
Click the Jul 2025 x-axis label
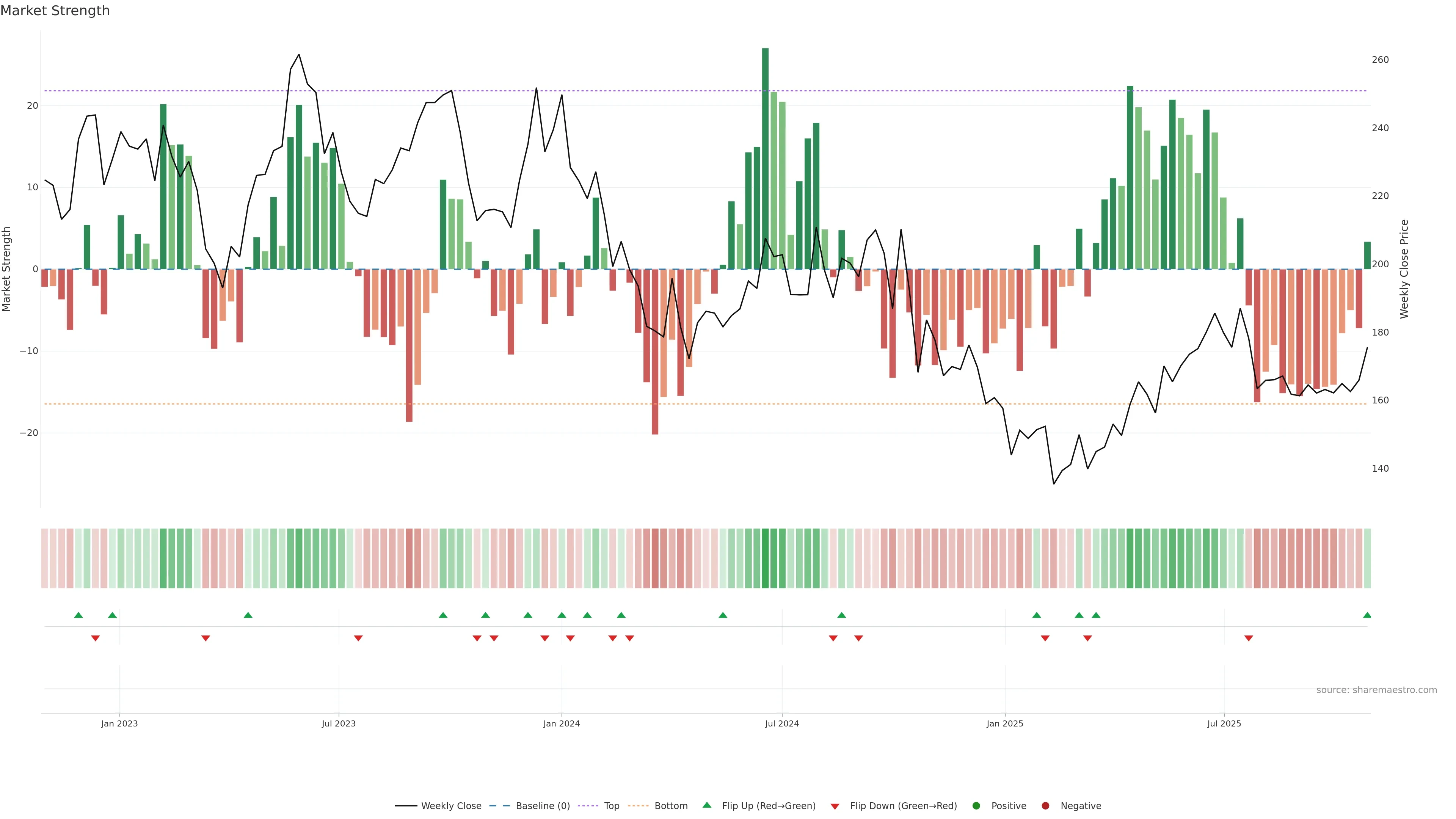click(x=1224, y=723)
